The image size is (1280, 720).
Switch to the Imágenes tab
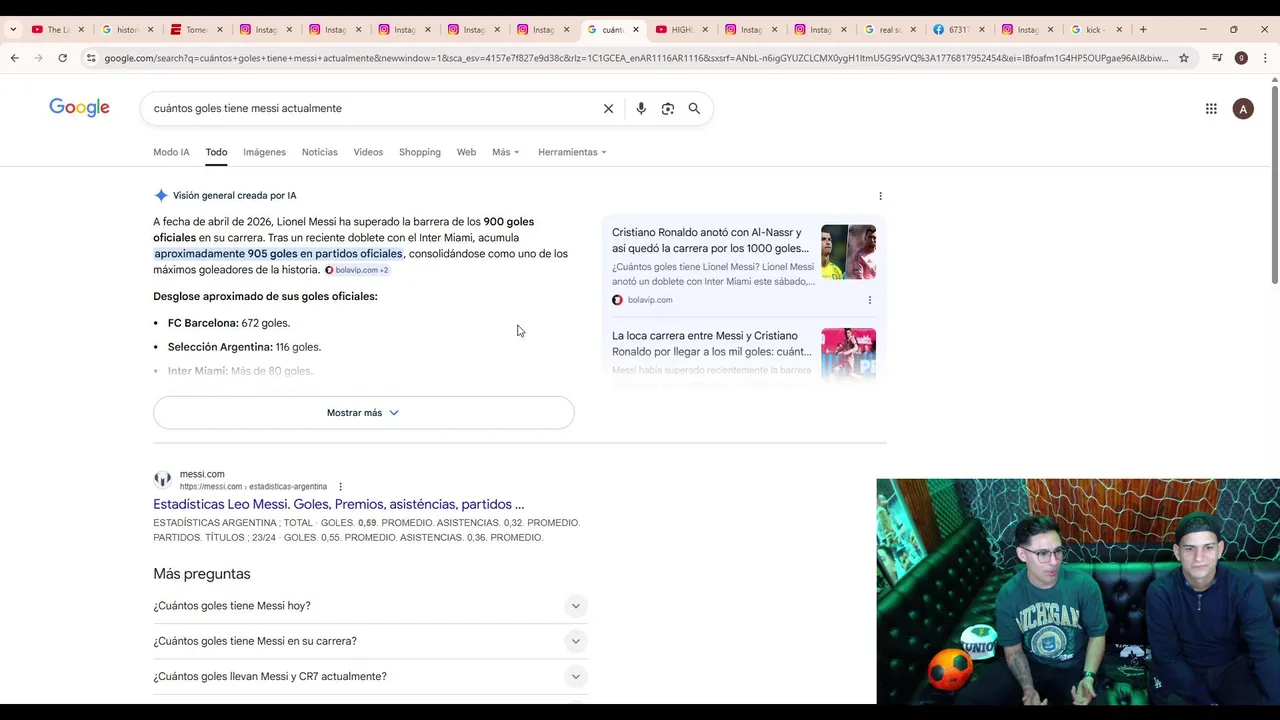click(x=264, y=152)
